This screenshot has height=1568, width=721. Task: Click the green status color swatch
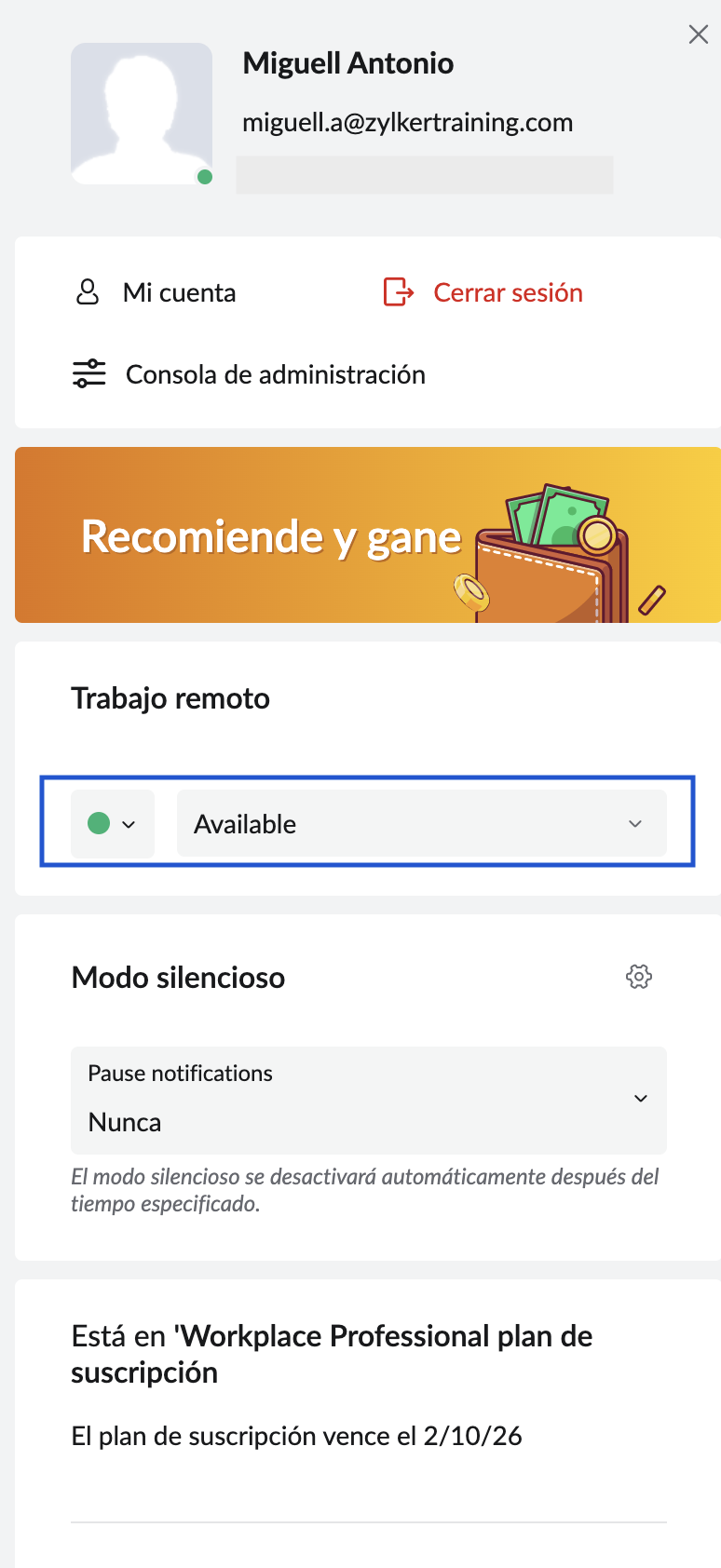click(x=99, y=823)
